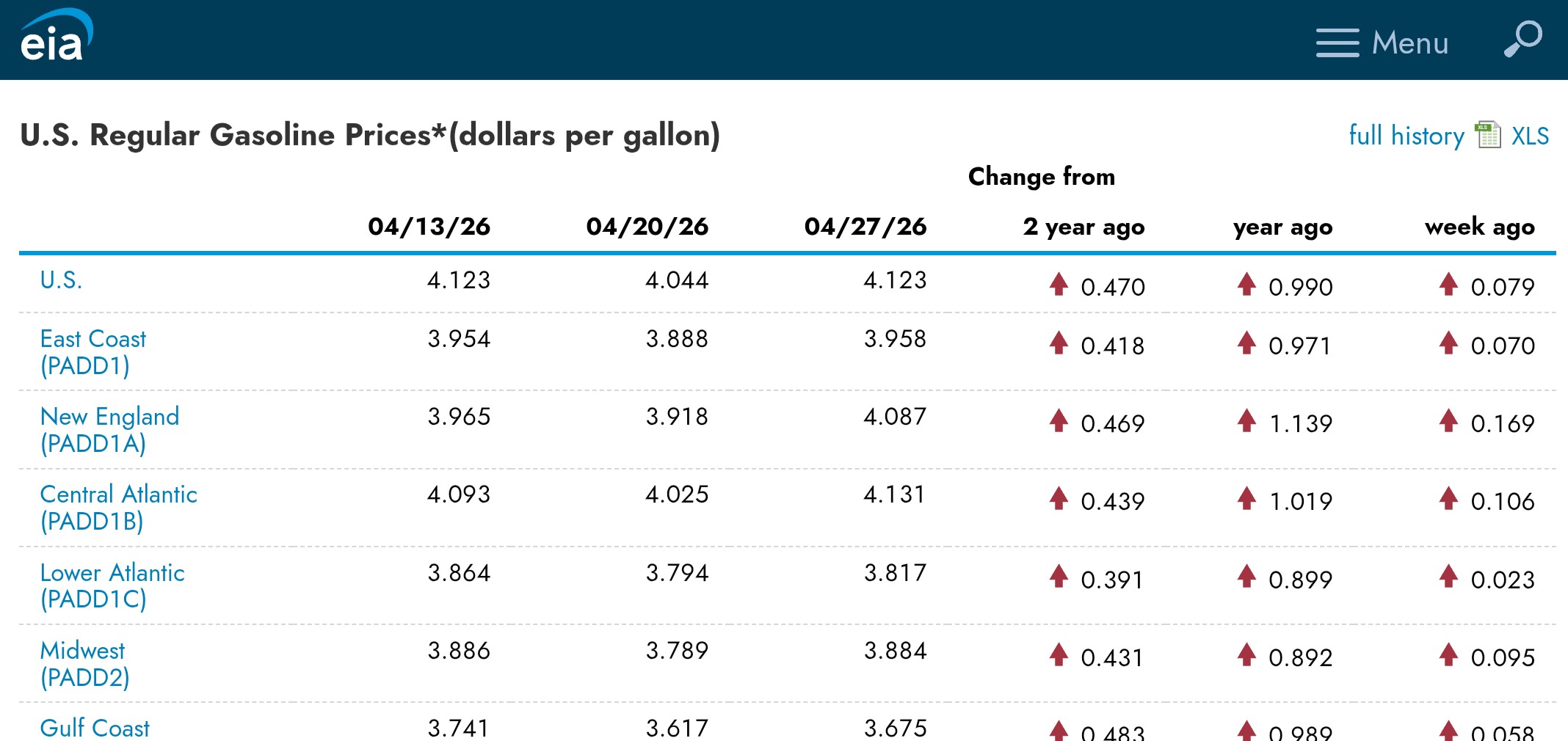
Task: Open the hamburger Menu
Action: click(1382, 43)
